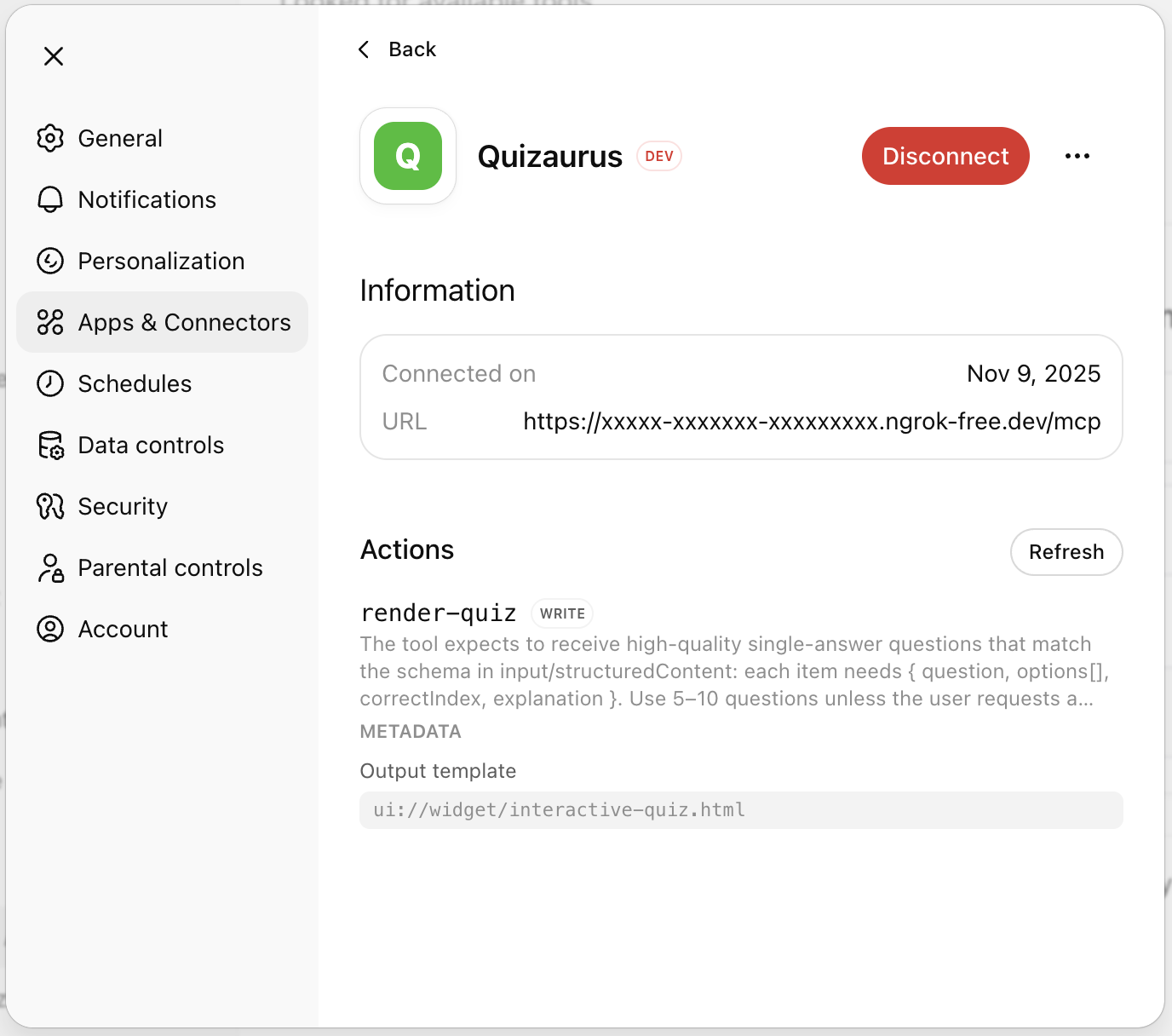Click the WRITE tag on render-quiz
The width and height of the screenshot is (1172, 1036).
[x=561, y=613]
